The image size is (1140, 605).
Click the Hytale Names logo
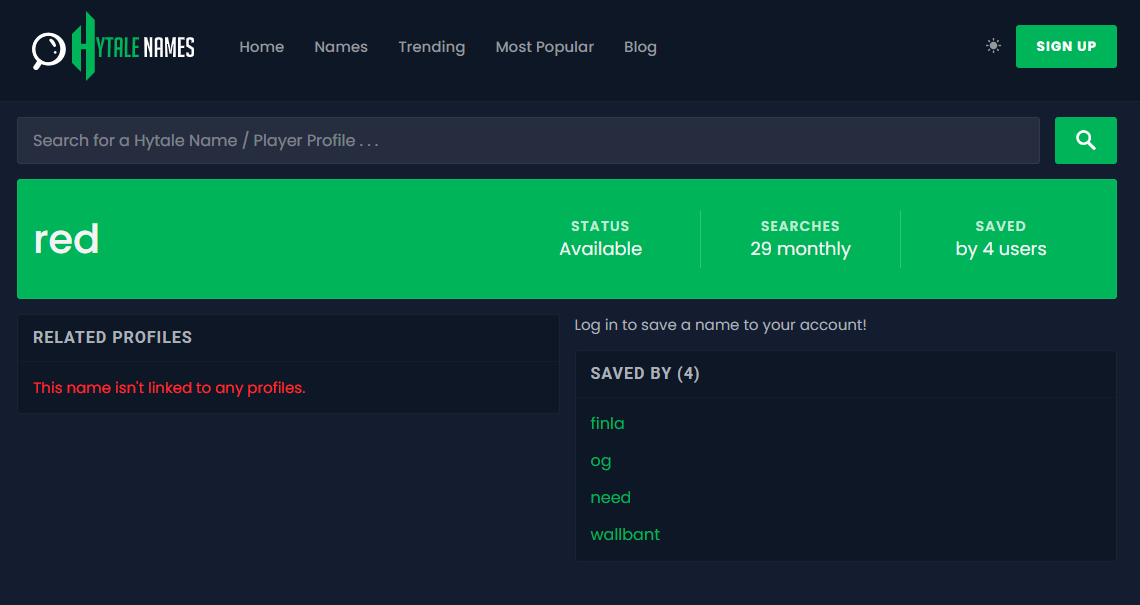[x=113, y=47]
